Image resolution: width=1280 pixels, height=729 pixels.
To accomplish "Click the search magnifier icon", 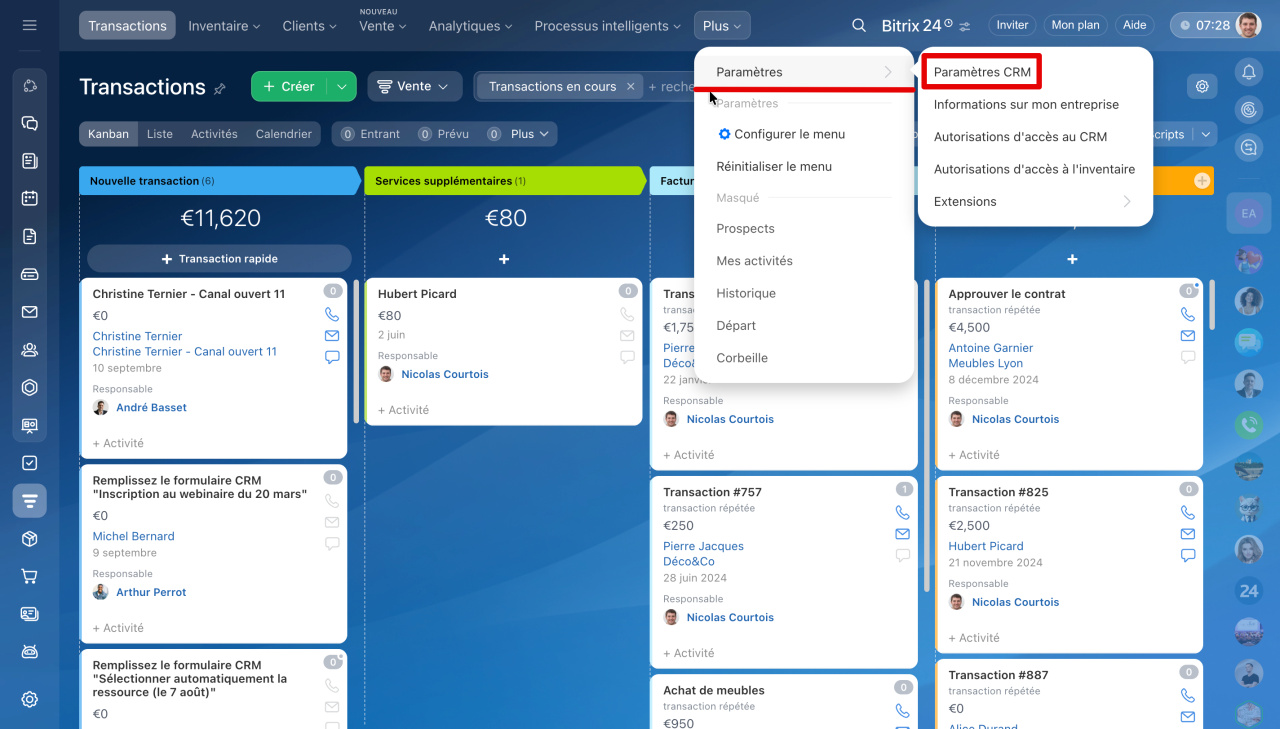I will pyautogui.click(x=858, y=26).
